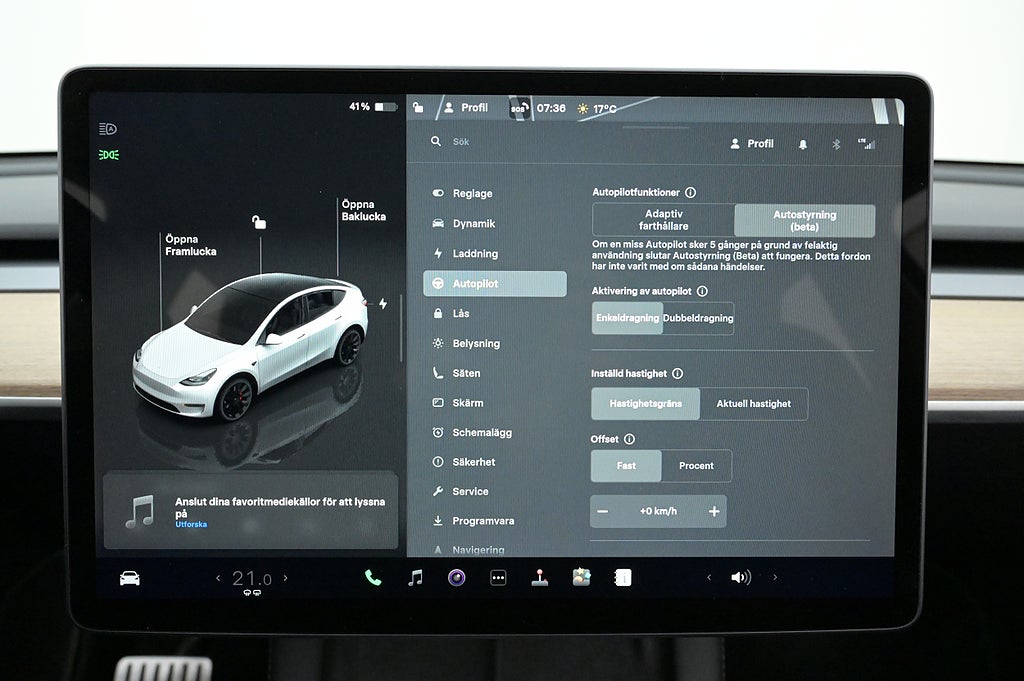Click the Sök search field
The height and width of the screenshot is (681, 1024).
[x=520, y=142]
